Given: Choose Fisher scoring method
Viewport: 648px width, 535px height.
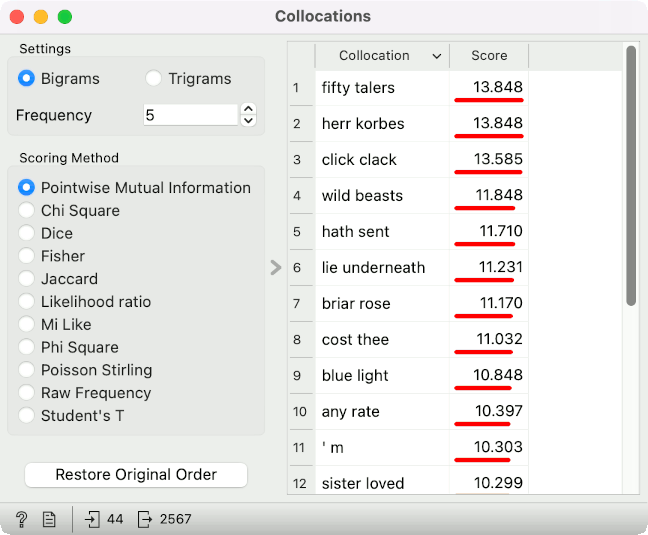Looking at the screenshot, I should pos(26,256).
